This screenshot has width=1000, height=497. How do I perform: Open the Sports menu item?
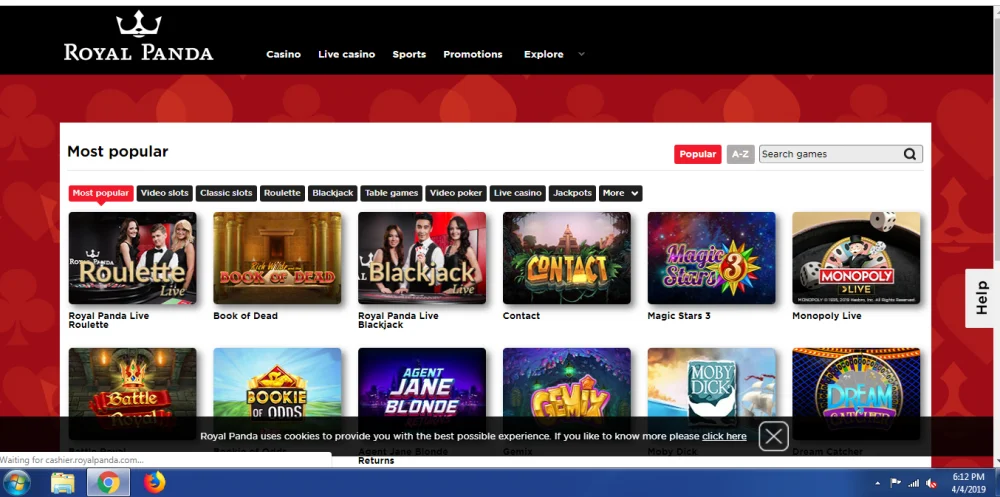409,54
